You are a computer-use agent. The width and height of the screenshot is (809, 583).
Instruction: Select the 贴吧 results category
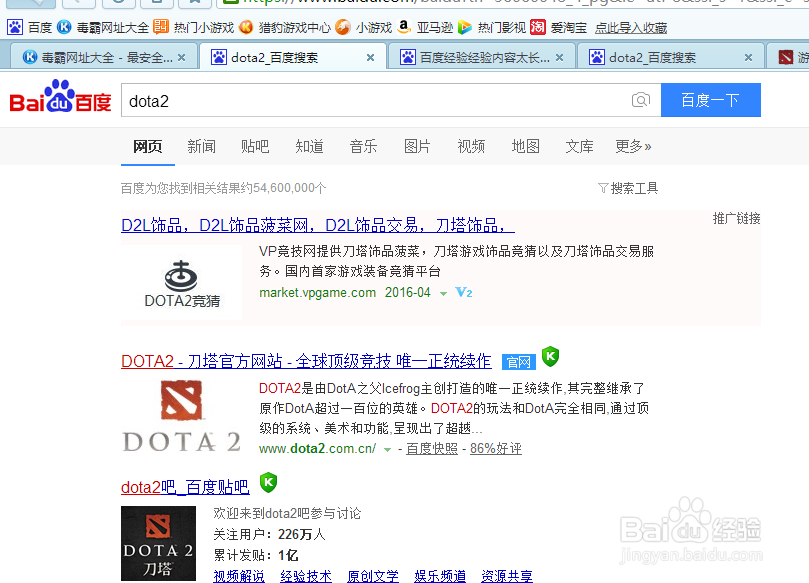pyautogui.click(x=255, y=147)
